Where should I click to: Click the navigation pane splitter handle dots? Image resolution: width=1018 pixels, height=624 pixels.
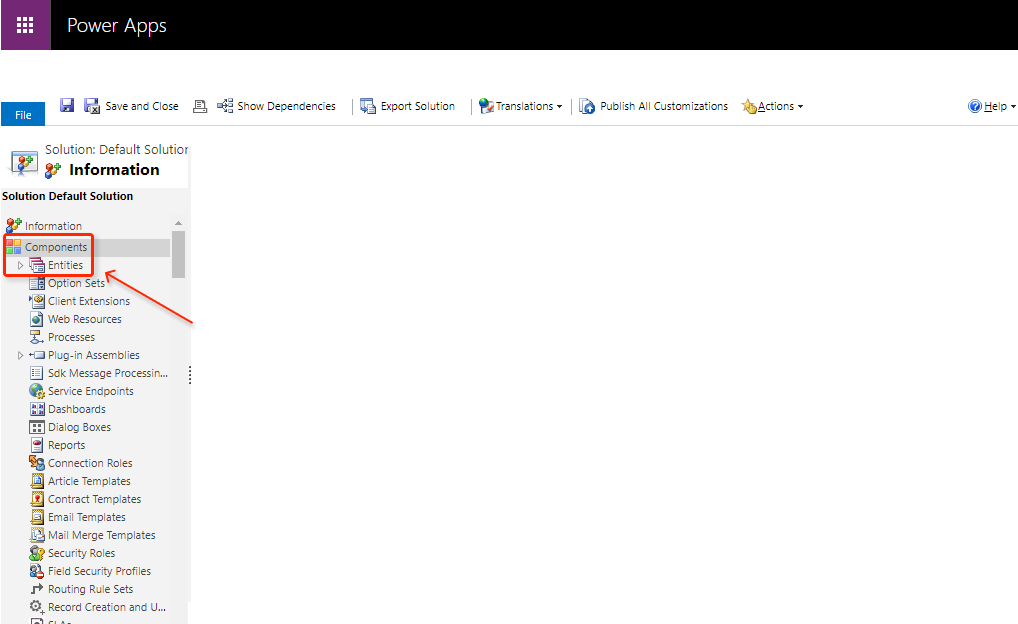(x=190, y=375)
